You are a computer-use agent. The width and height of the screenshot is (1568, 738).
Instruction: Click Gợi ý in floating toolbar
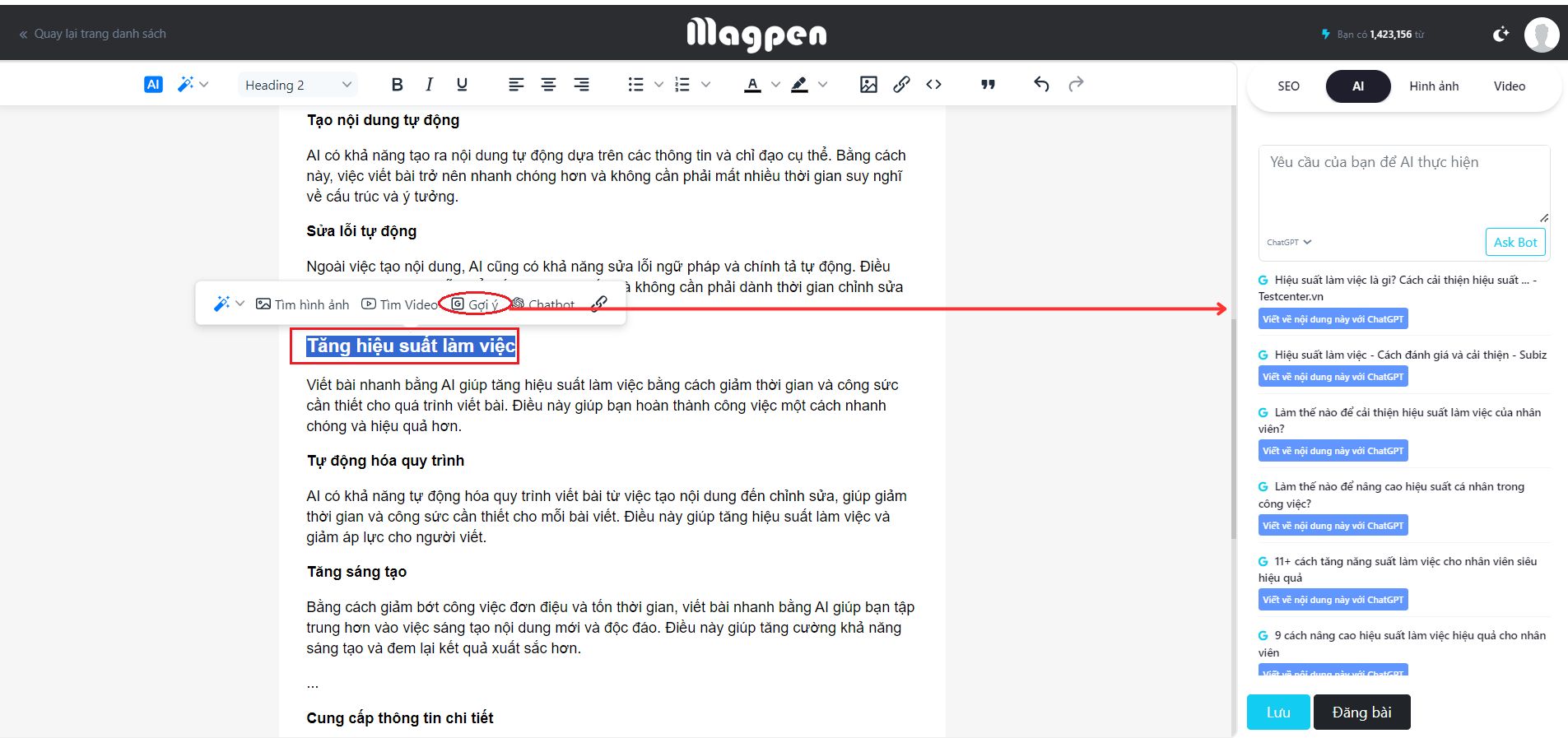[475, 304]
